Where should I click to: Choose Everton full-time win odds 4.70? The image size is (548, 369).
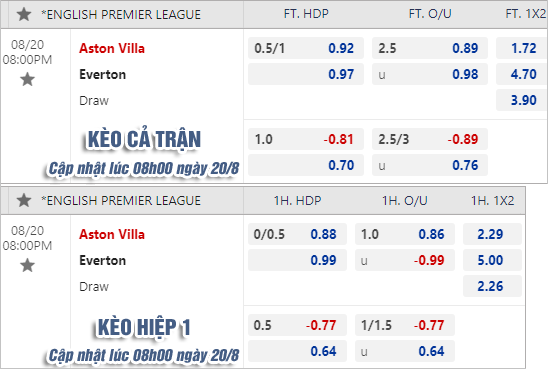click(522, 74)
